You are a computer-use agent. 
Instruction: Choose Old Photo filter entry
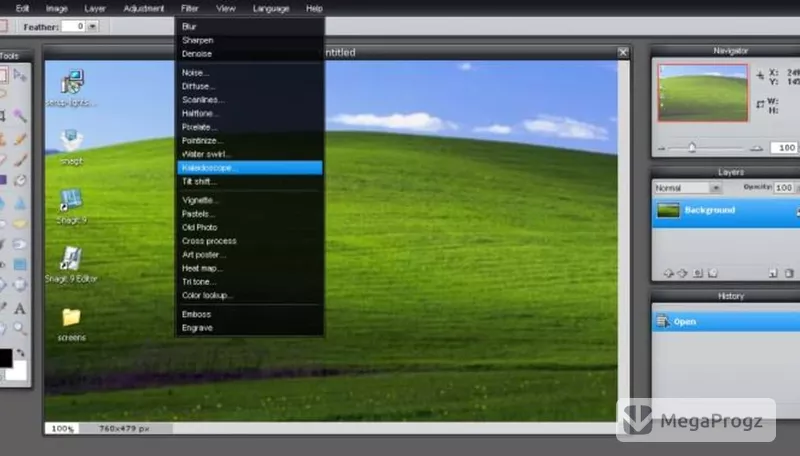(250, 227)
